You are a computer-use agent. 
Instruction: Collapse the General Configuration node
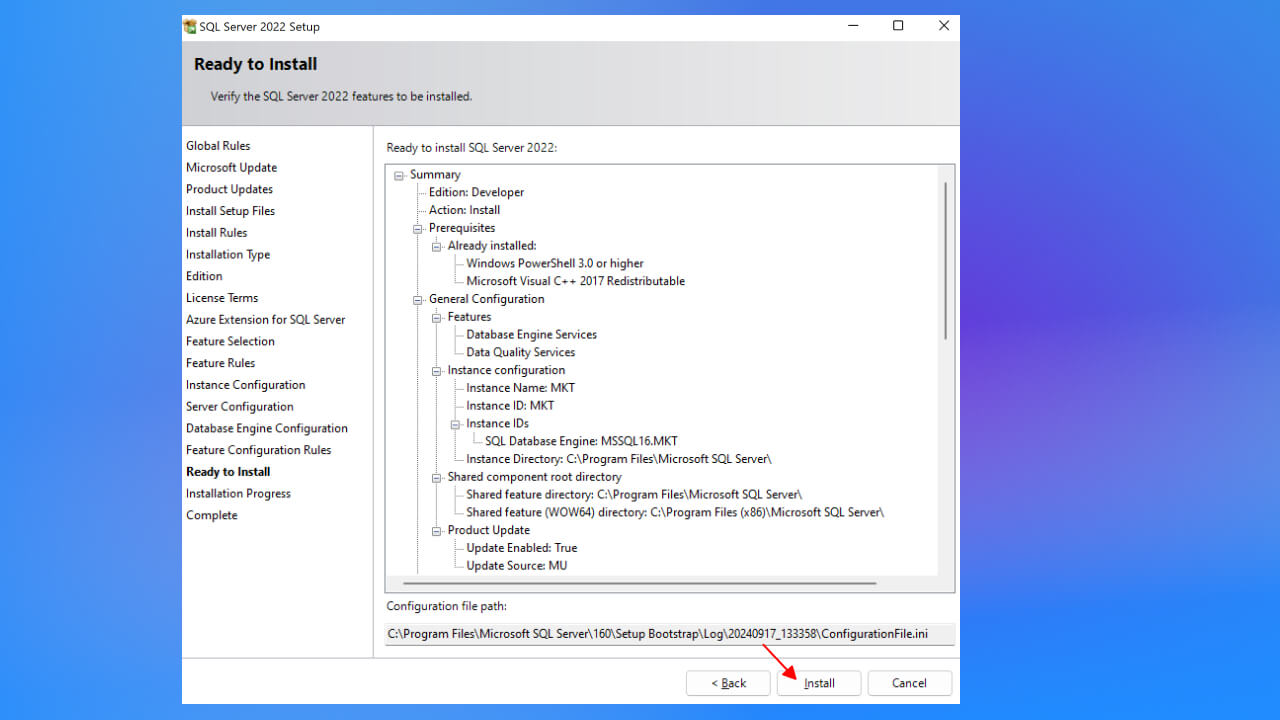pyautogui.click(x=418, y=299)
